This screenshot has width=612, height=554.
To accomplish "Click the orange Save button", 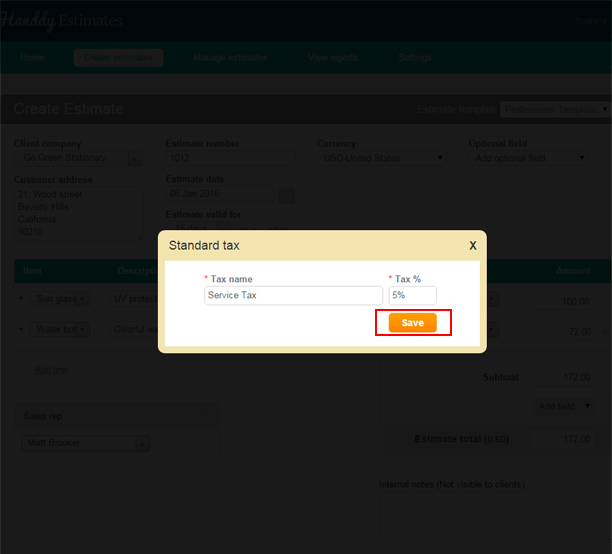I will click(413, 322).
